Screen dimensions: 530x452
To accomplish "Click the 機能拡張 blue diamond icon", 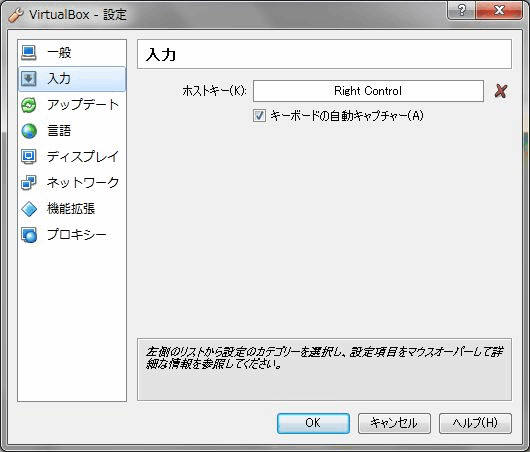I will [29, 209].
